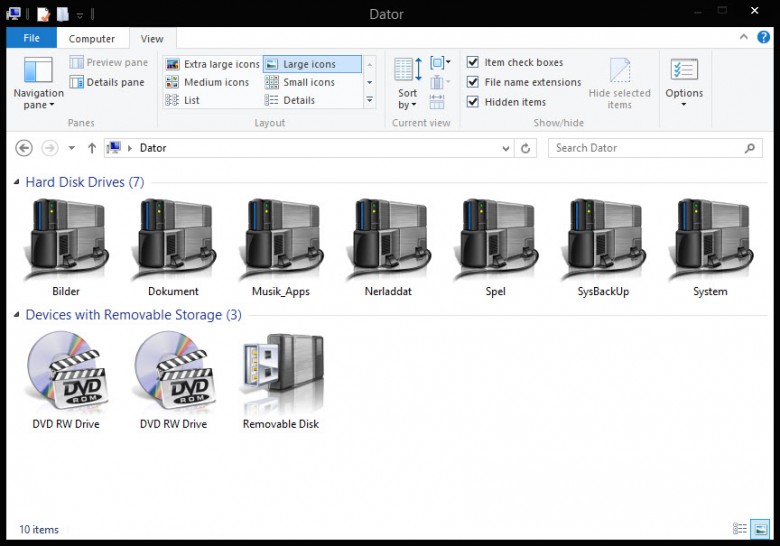Screen dimensions: 780x546
Task: Click the Group by icon
Action: tap(440, 63)
